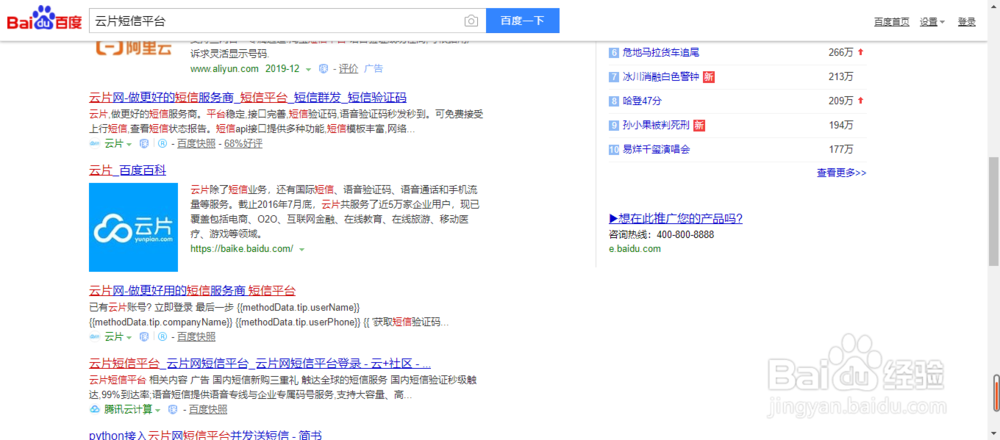The image size is (1000, 440).
Task: Expand the 腾讯云计算 source dropdown
Action: point(158,409)
